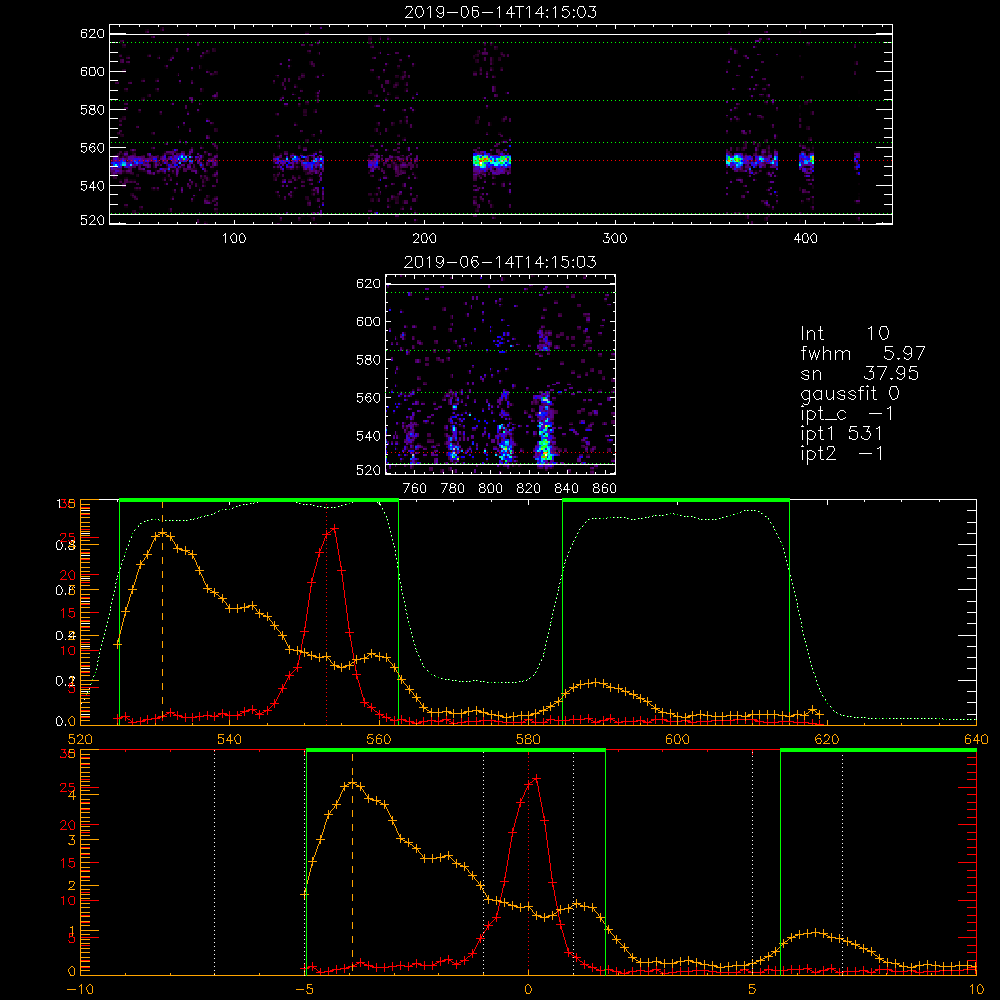The width and height of the screenshot is (1000, 1000).
Task: Select the 'ipt1 531' parameter line
Action: 841,434
